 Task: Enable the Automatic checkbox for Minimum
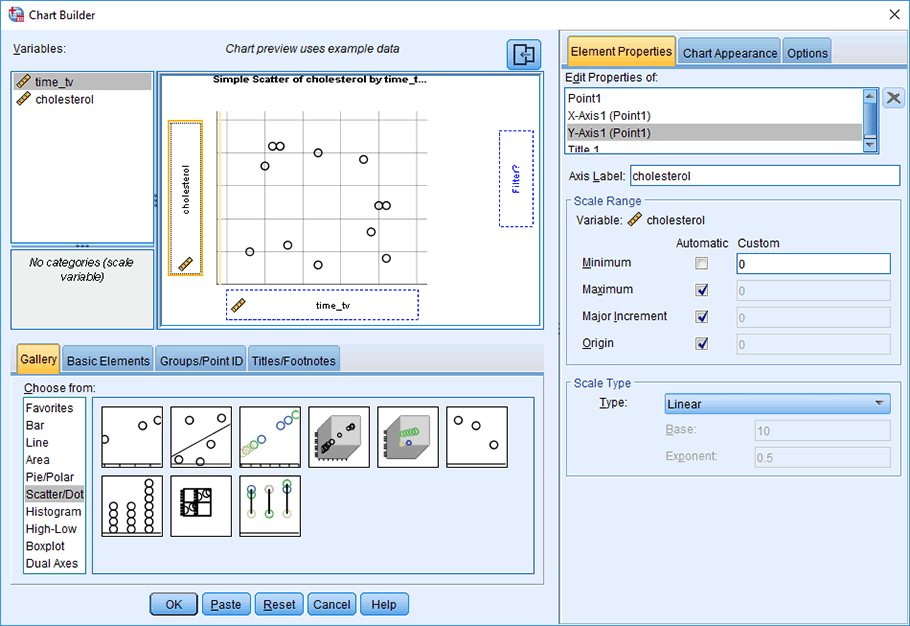click(x=701, y=263)
